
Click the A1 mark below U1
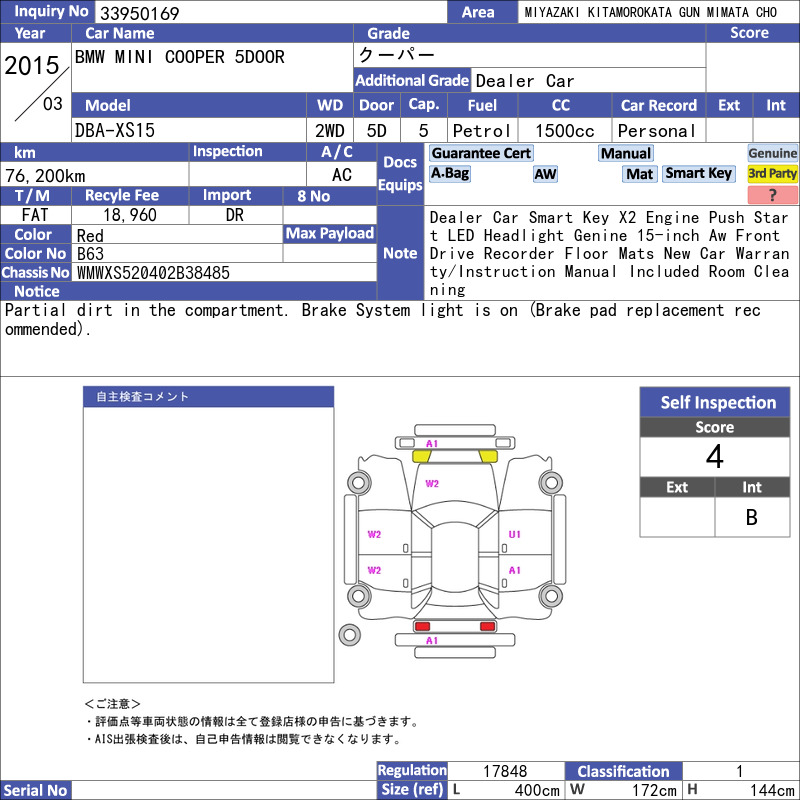pos(514,570)
